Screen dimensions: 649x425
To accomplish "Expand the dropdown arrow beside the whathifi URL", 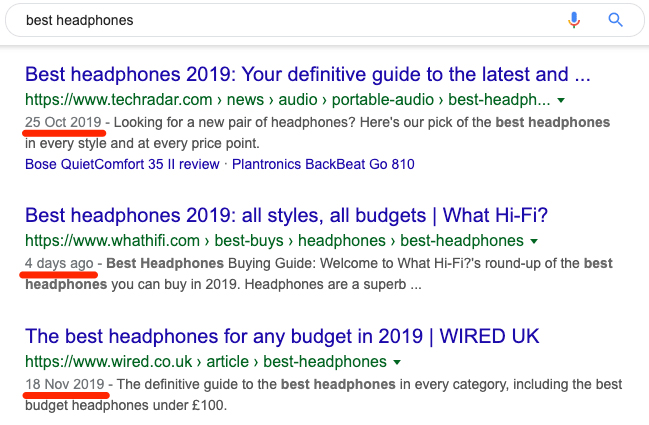I will pos(534,241).
